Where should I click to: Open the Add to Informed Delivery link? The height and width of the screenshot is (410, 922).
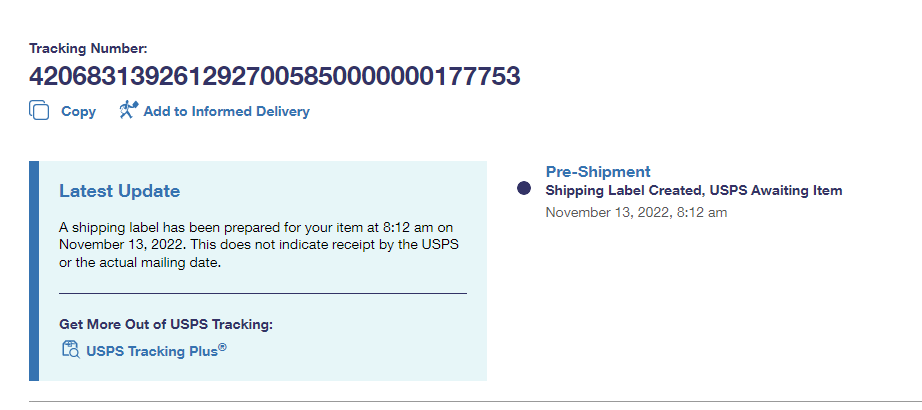[226, 112]
